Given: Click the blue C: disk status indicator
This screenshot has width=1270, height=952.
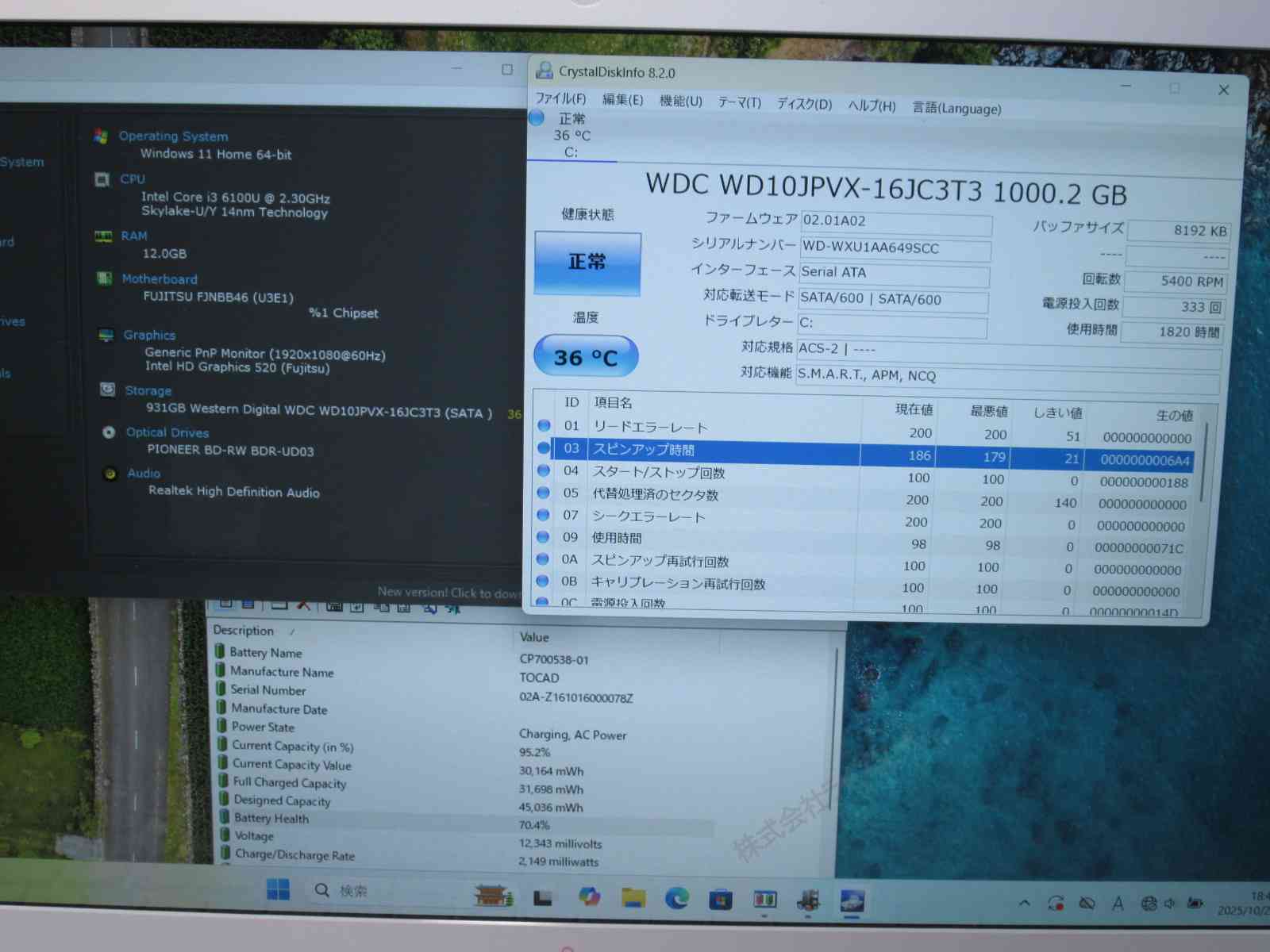Looking at the screenshot, I should pyautogui.click(x=537, y=118).
